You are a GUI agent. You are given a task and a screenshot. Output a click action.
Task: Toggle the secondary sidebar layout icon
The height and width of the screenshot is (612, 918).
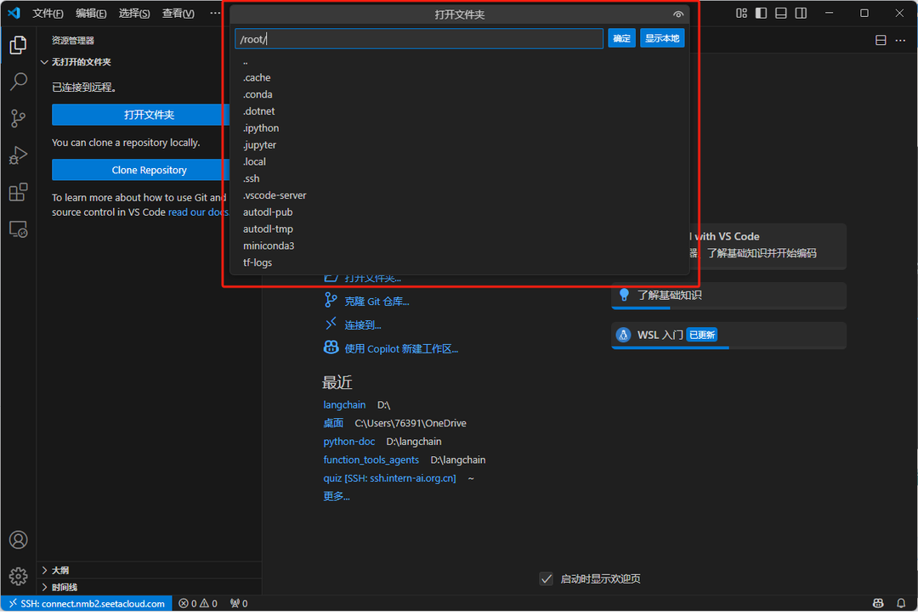coord(801,13)
